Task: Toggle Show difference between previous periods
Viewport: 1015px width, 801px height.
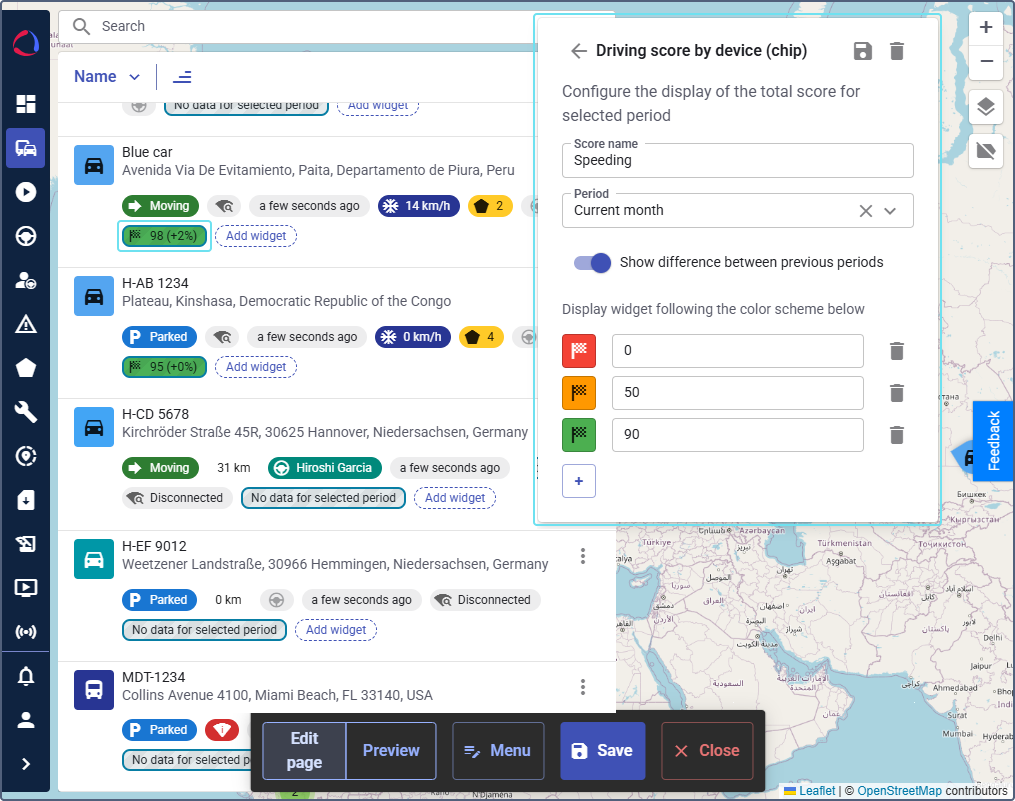Action: coord(592,263)
